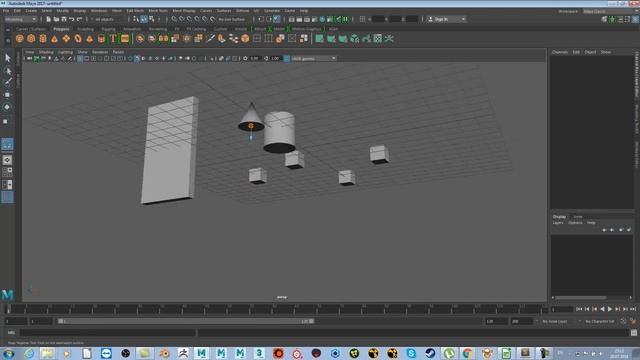The height and width of the screenshot is (360, 640).
Task: Go to end of playback range
Action: click(x=633, y=309)
